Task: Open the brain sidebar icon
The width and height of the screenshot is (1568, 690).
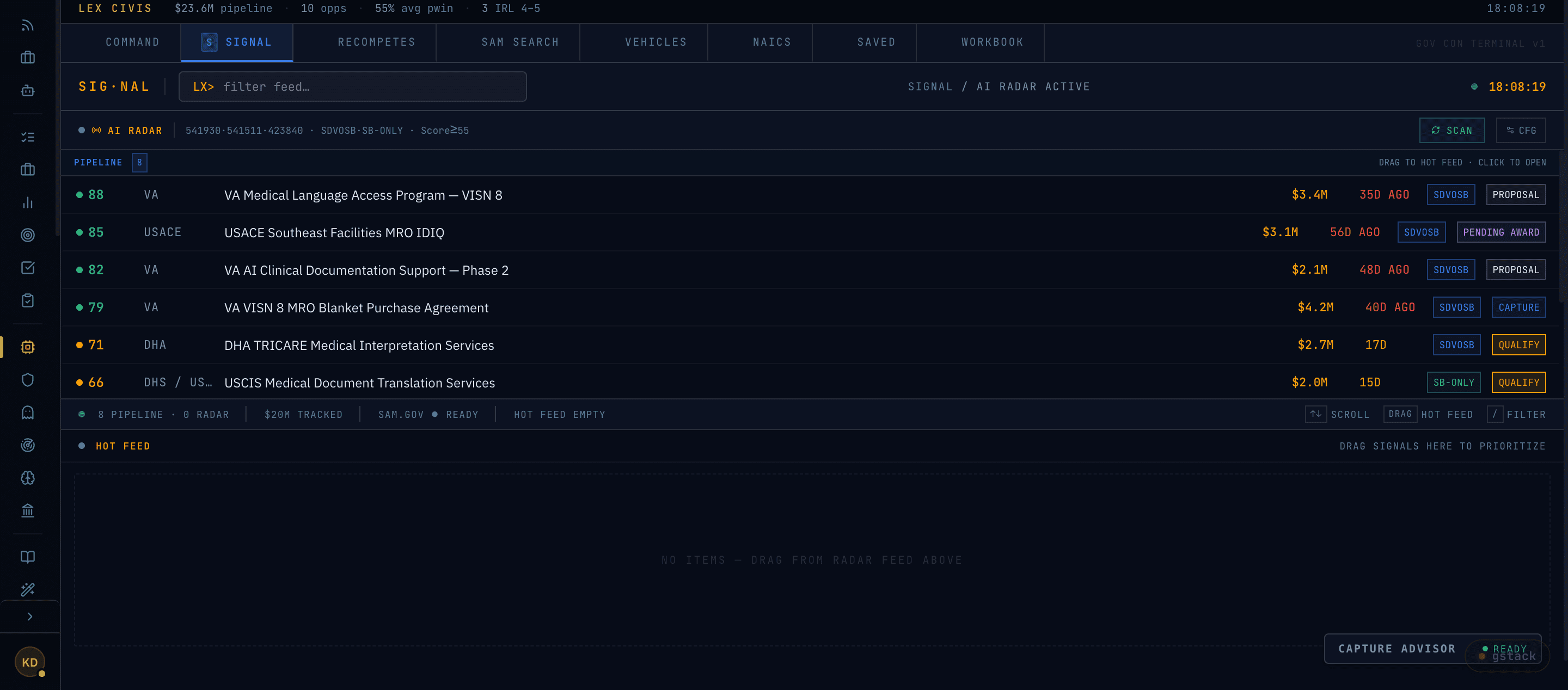Action: [27, 478]
